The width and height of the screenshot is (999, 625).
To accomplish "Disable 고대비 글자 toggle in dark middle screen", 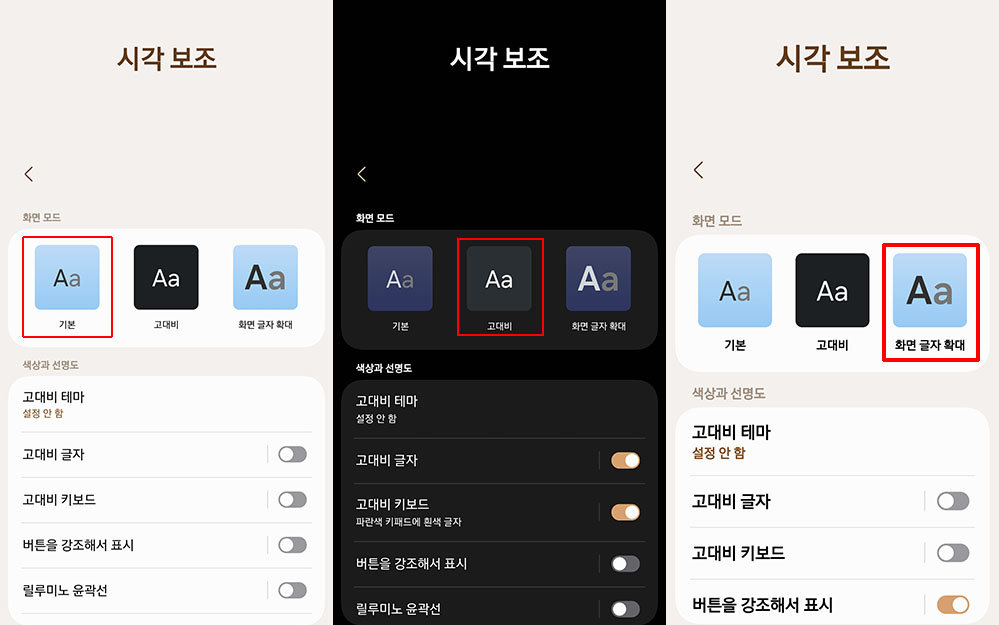I will click(x=625, y=460).
